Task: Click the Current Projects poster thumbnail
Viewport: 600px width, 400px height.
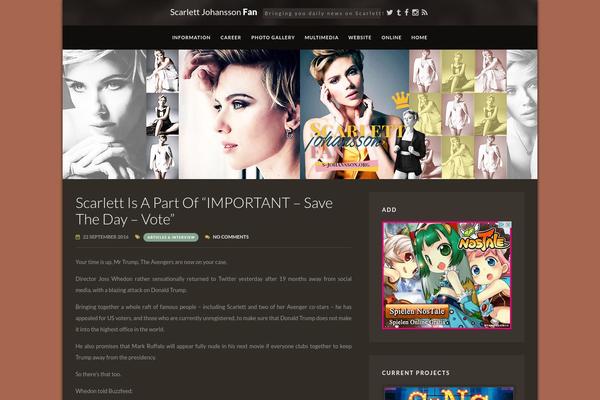Action: click(448, 393)
